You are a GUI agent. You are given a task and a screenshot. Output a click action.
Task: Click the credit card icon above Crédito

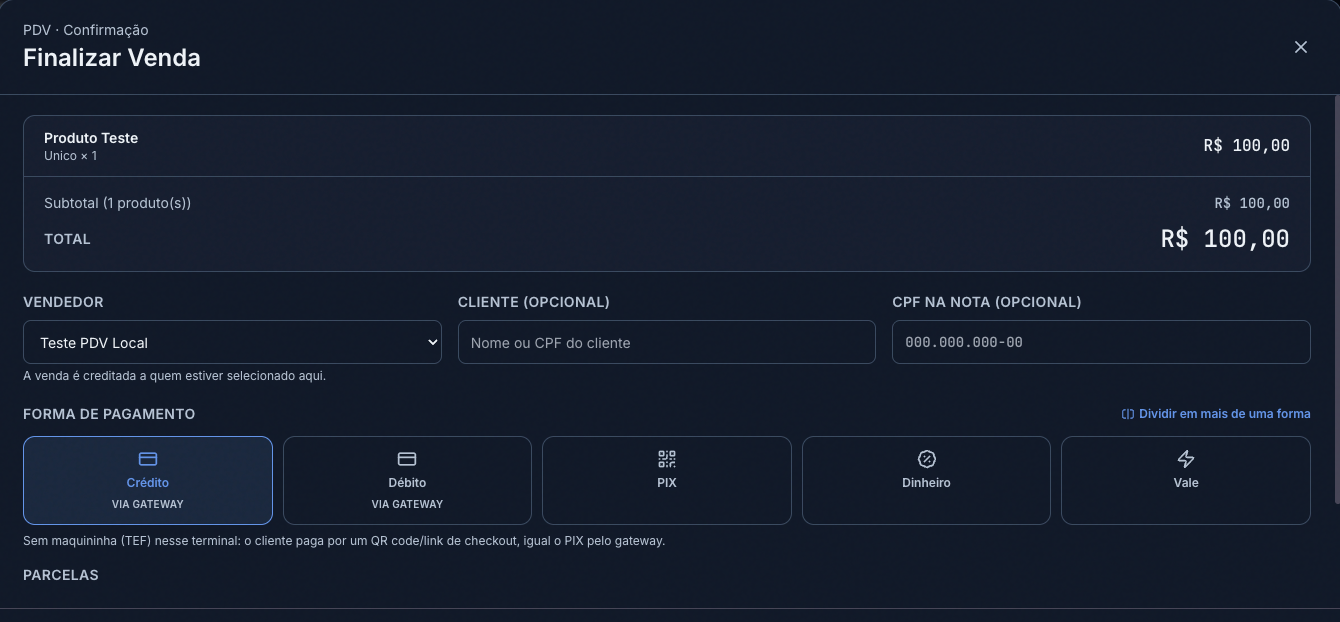coord(148,459)
